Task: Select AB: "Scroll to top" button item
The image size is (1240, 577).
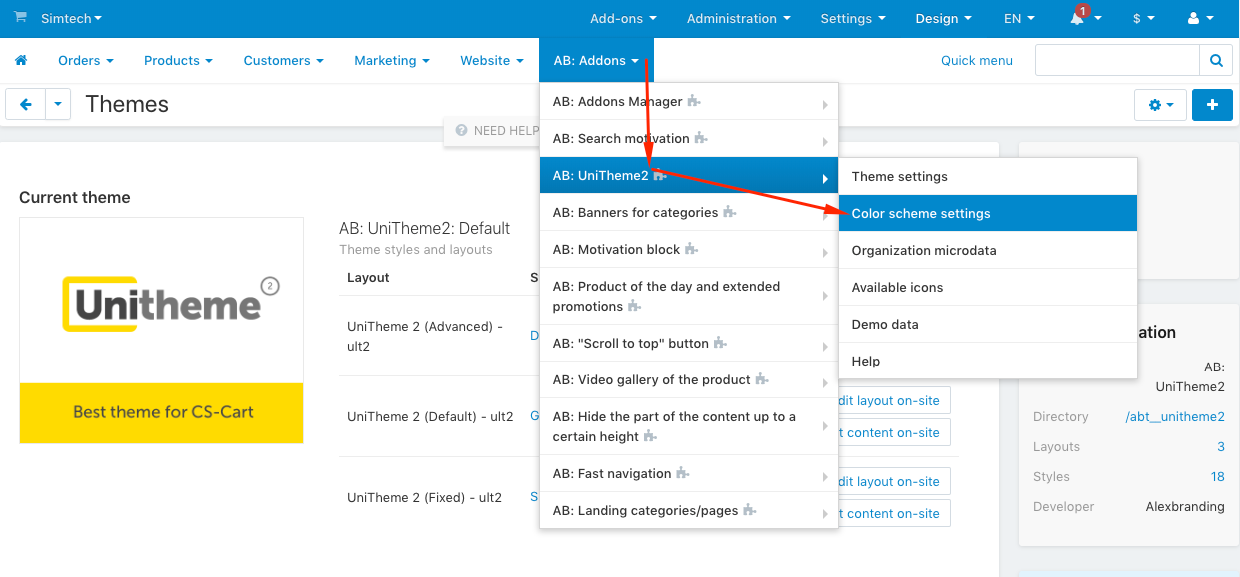Action: pyautogui.click(x=689, y=343)
